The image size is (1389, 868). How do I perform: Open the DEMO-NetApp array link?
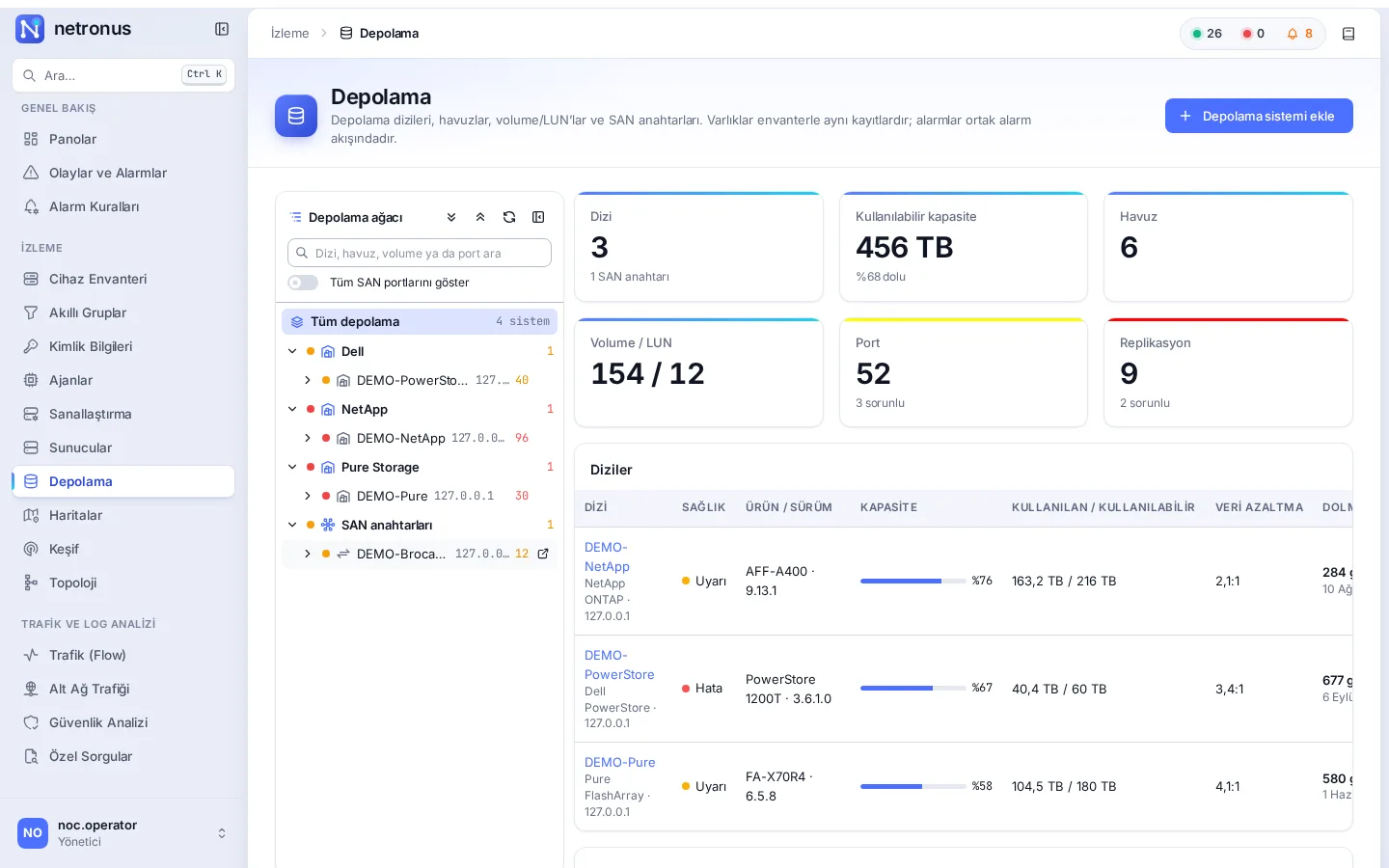click(x=607, y=556)
